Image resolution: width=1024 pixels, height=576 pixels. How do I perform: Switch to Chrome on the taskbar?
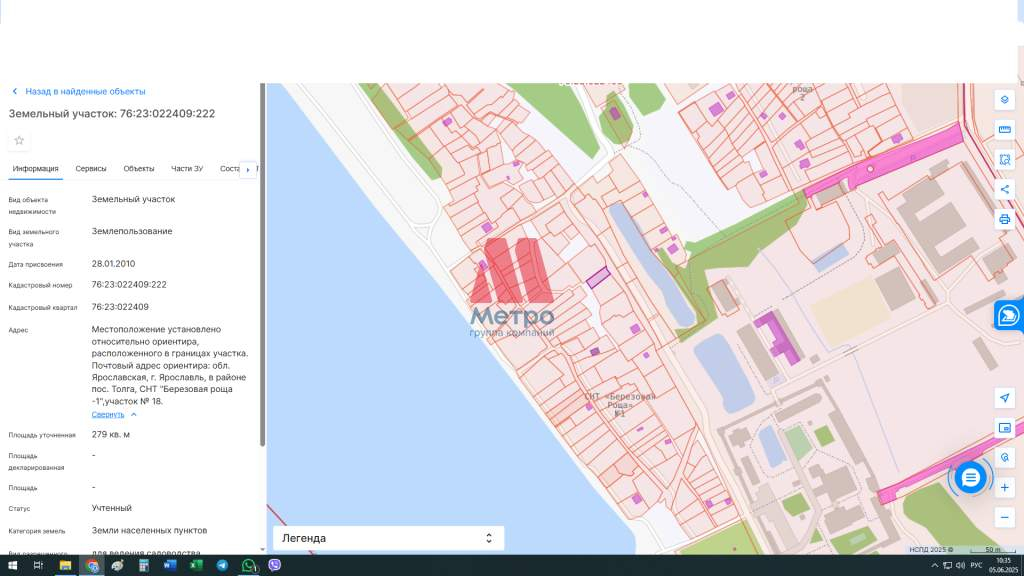pos(91,566)
